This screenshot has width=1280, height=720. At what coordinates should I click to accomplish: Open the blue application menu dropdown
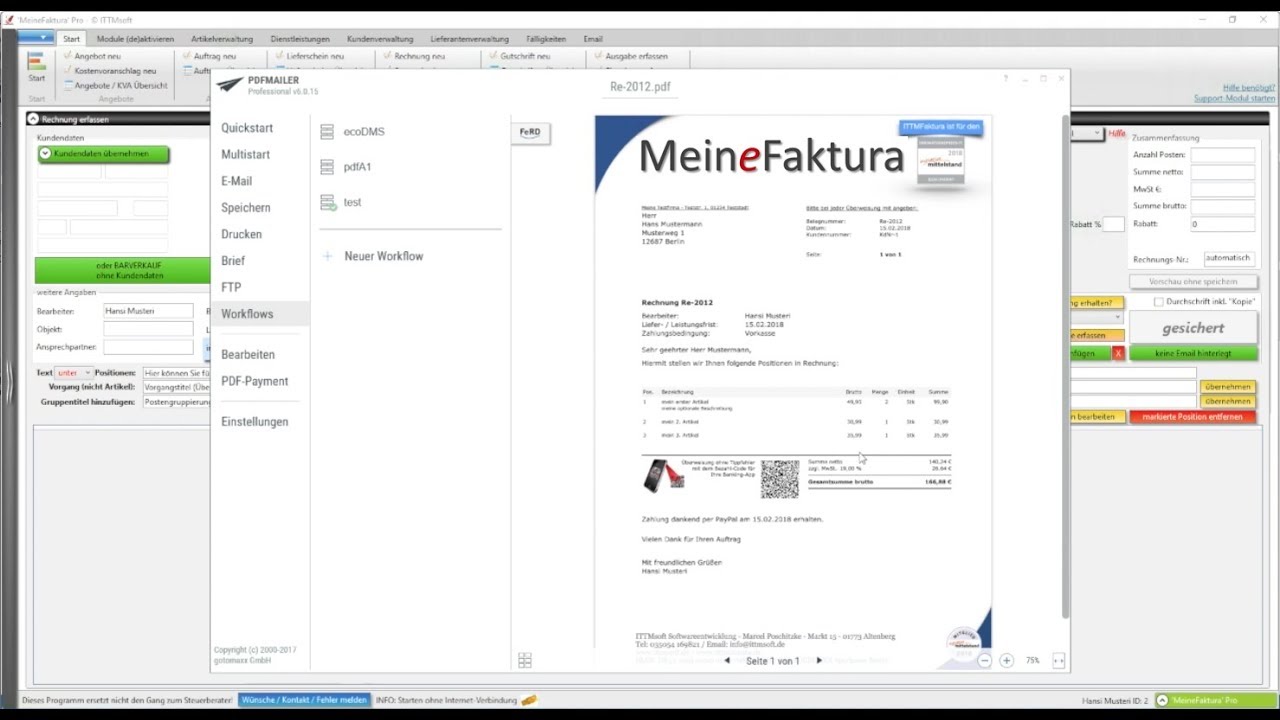coord(36,38)
